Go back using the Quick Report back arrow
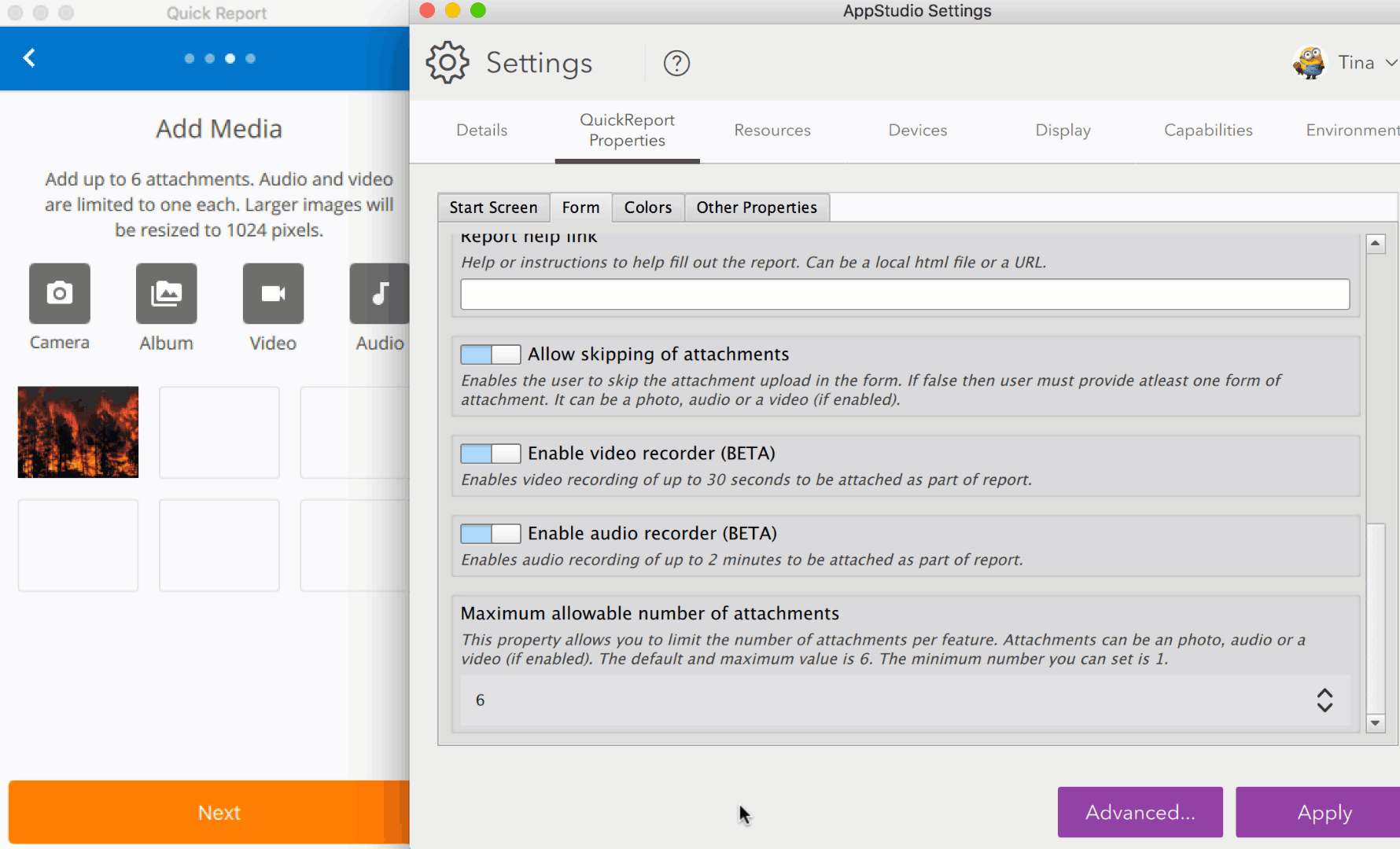 click(x=29, y=58)
